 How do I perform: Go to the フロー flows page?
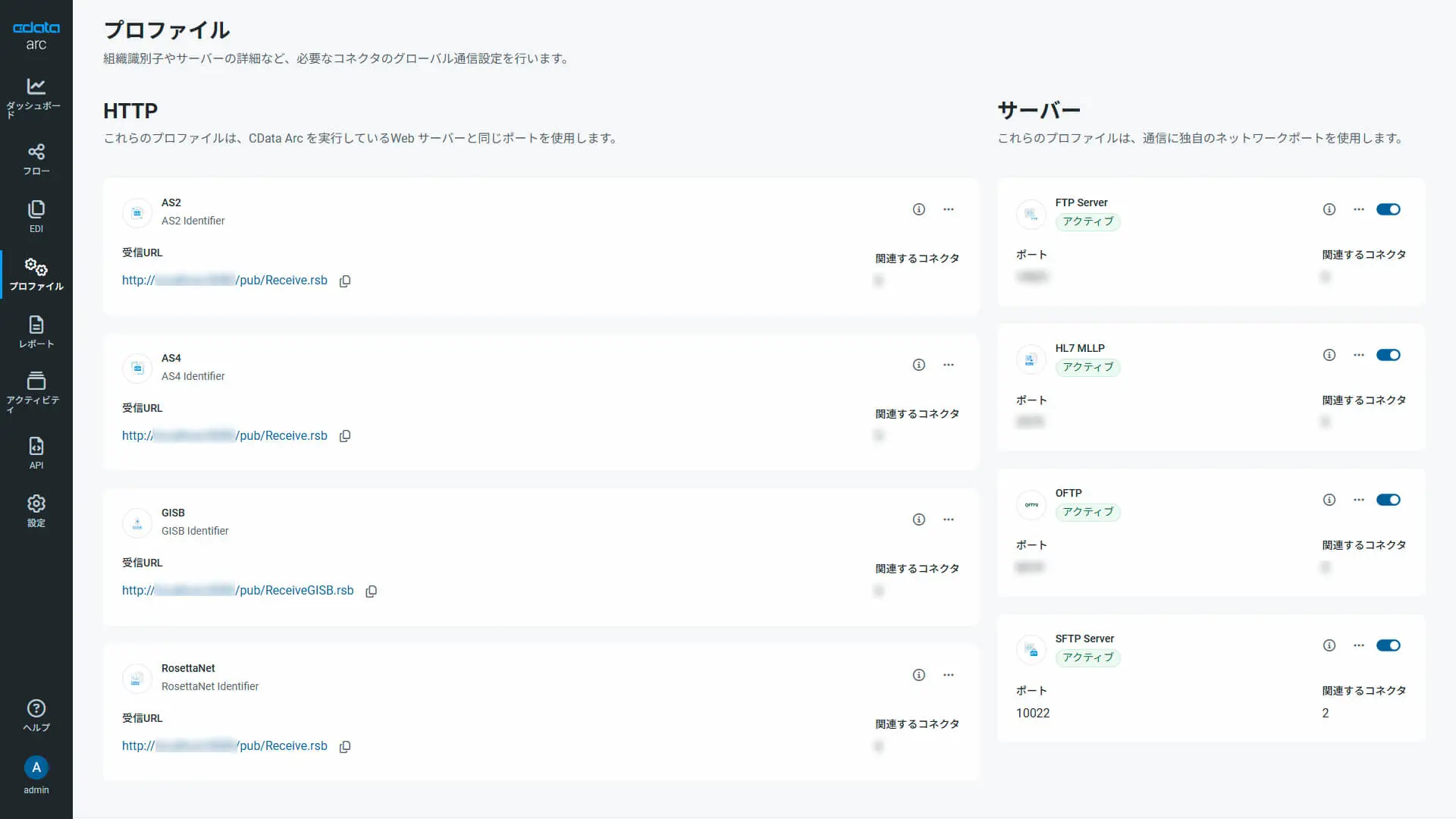click(x=36, y=159)
